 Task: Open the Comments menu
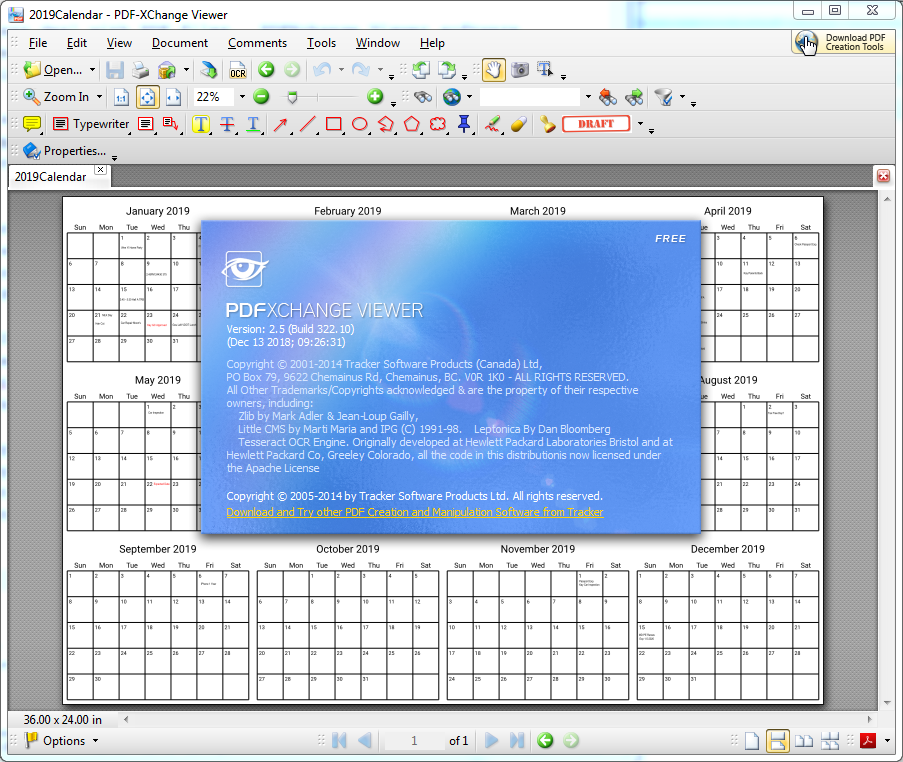tap(257, 43)
